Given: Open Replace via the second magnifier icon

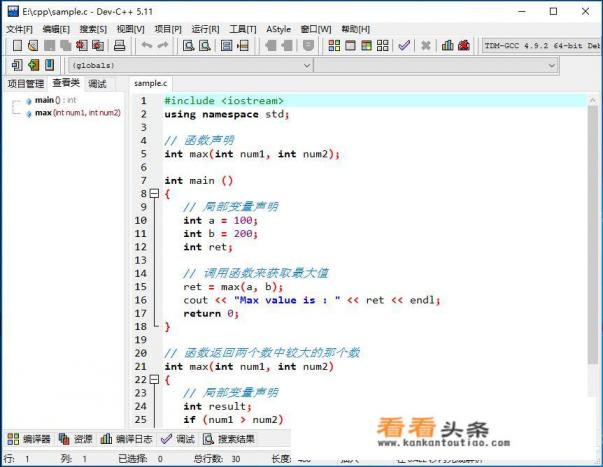Looking at the screenshot, I should (205, 45).
